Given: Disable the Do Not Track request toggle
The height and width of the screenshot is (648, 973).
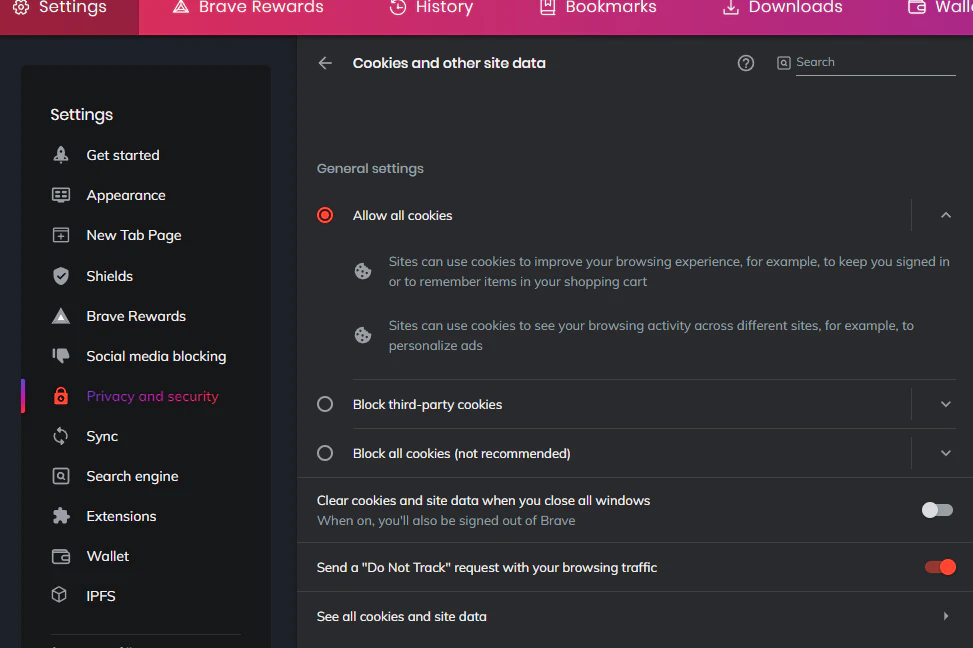Looking at the screenshot, I should point(940,567).
